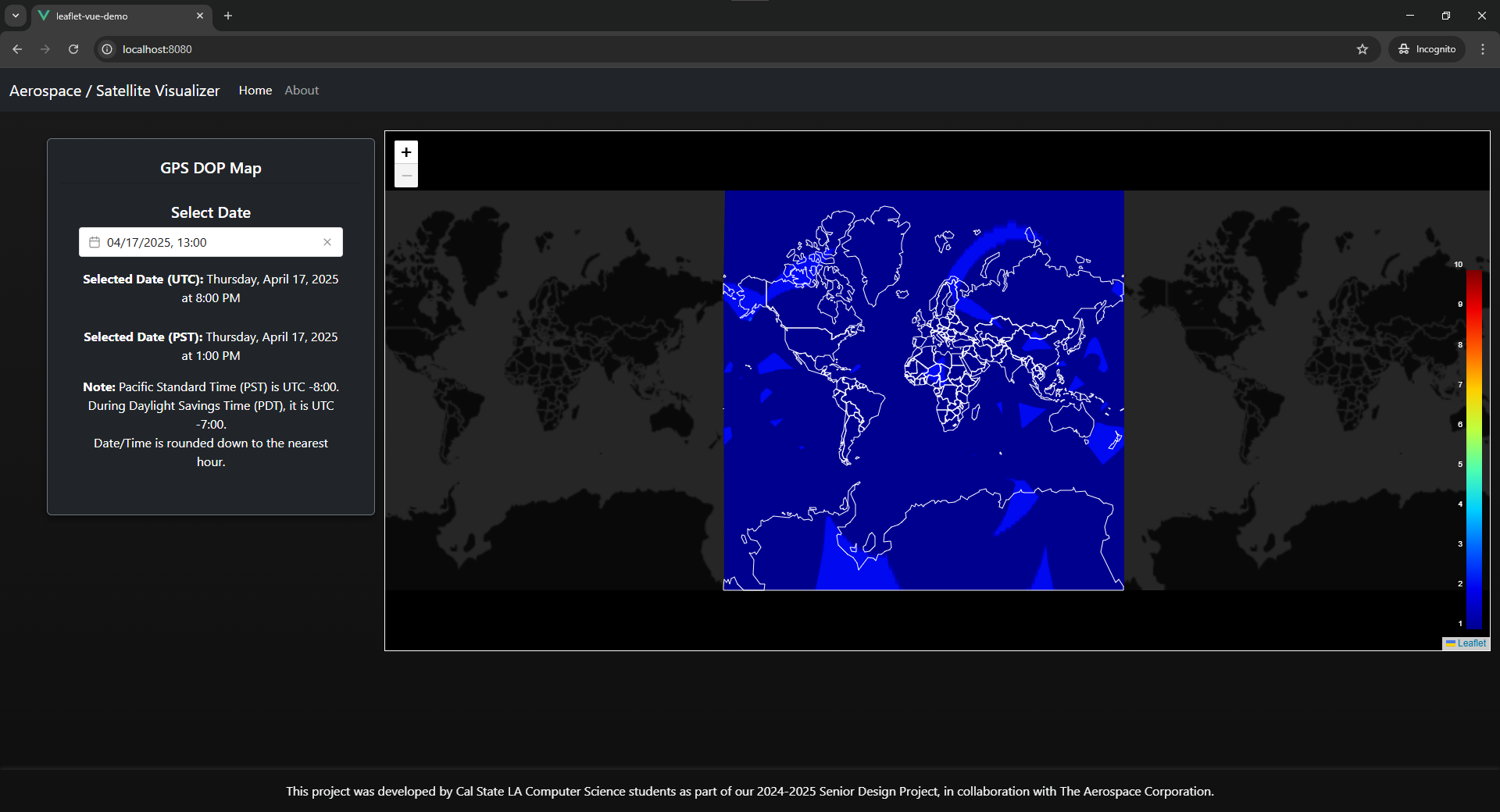The height and width of the screenshot is (812, 1500).
Task: Click the Incognito icon in the toolbar
Action: [x=1405, y=48]
